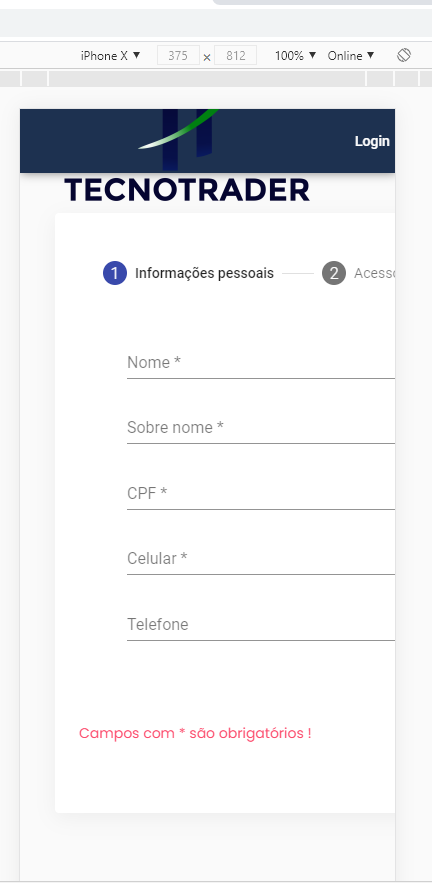Open the 100% zoom dropdown

(296, 55)
